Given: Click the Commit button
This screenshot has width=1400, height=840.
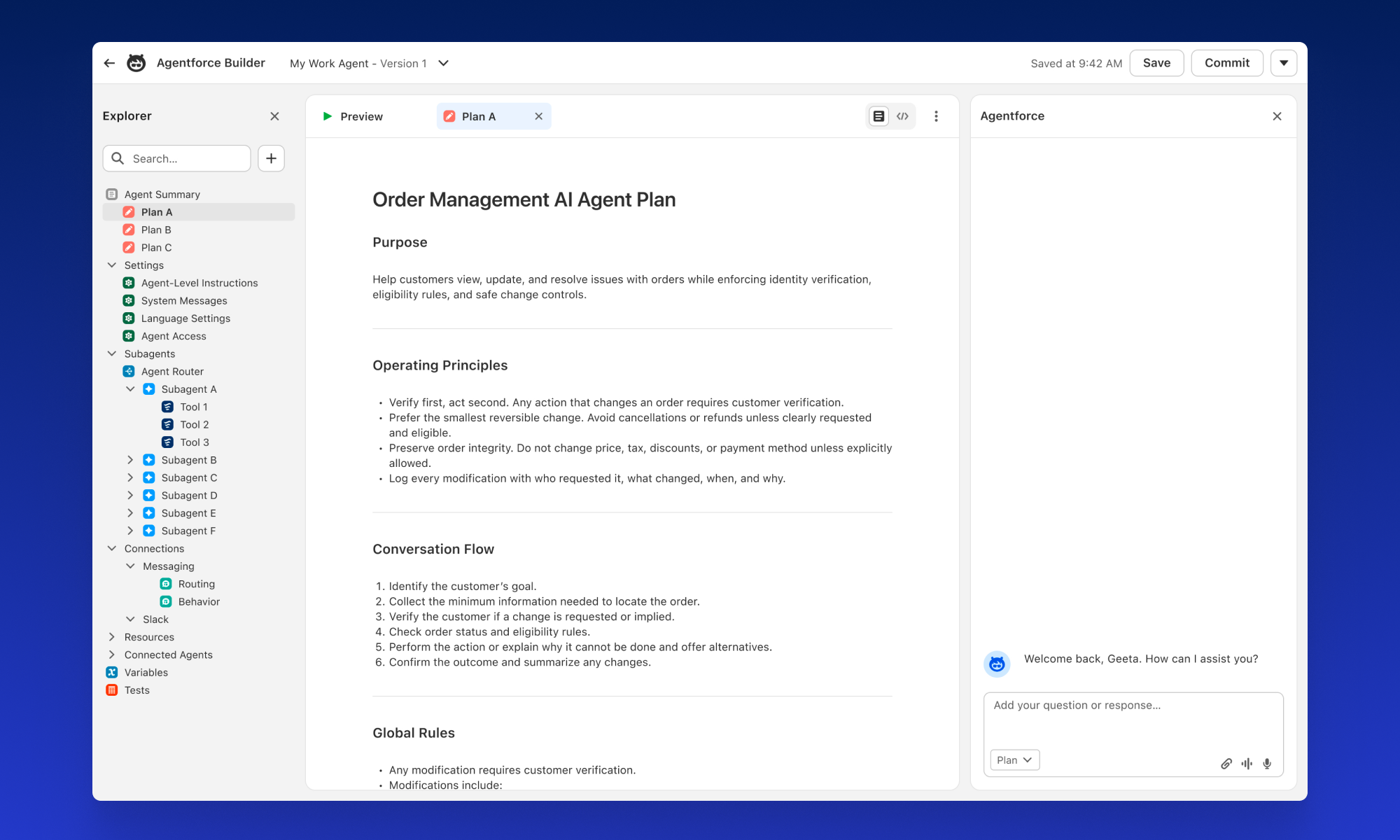Looking at the screenshot, I should [1226, 63].
